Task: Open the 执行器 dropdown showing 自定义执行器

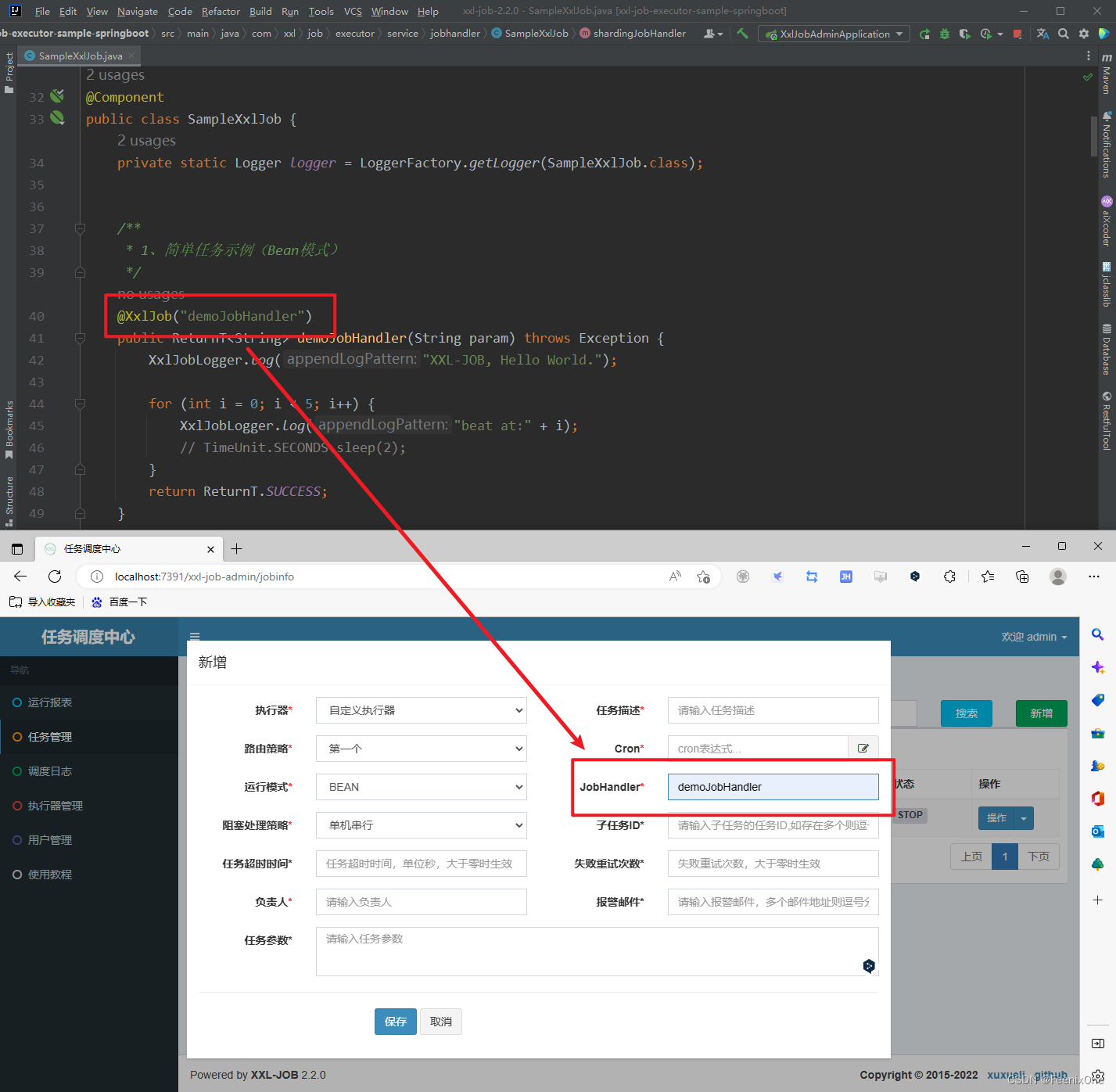Action: click(x=422, y=710)
